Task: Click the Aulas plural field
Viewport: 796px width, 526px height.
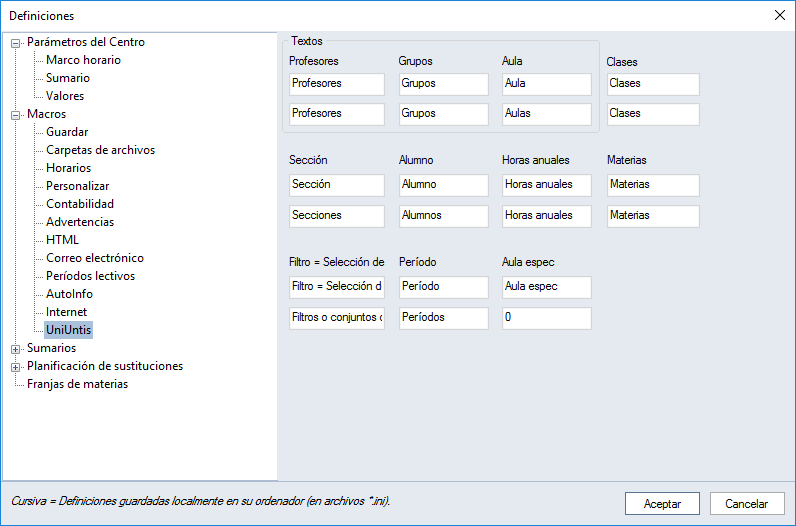Action: click(547, 114)
